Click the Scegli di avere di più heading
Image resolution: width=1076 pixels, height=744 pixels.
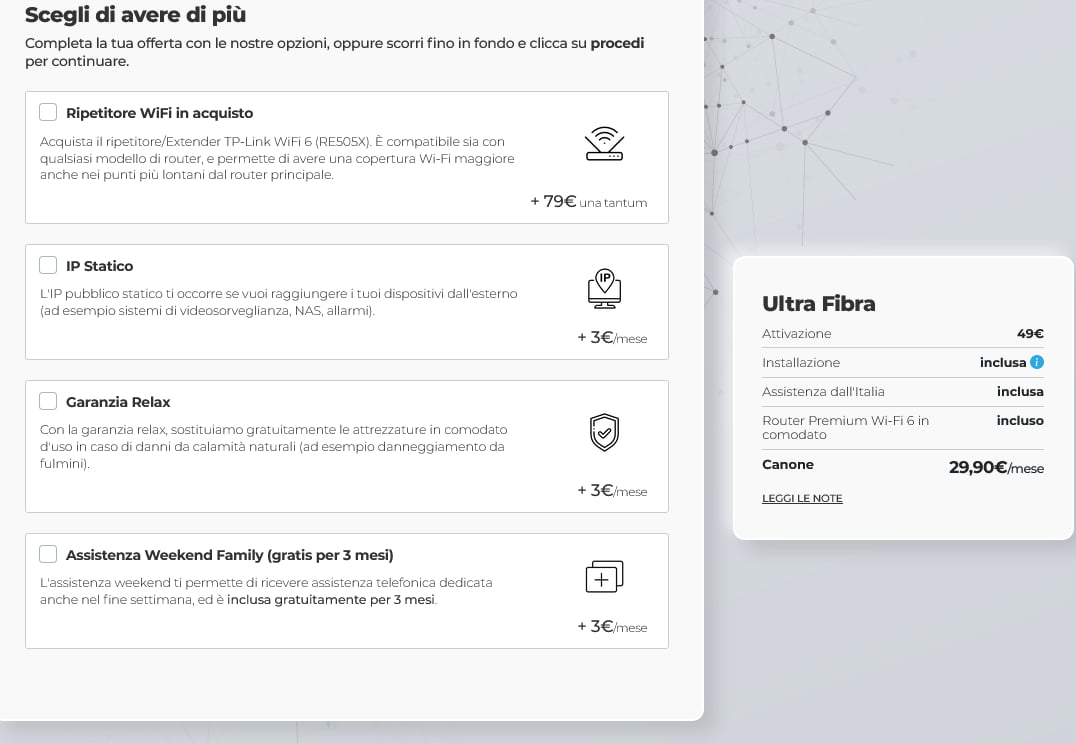pos(135,14)
